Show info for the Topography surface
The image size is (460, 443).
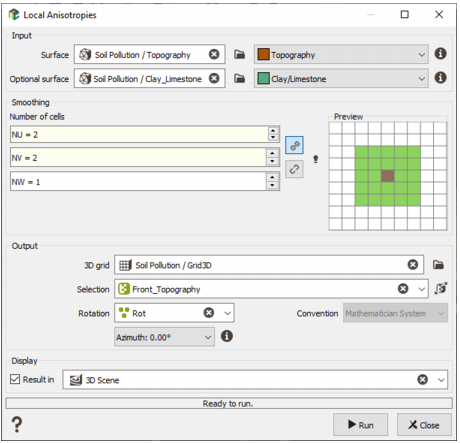[x=440, y=54]
